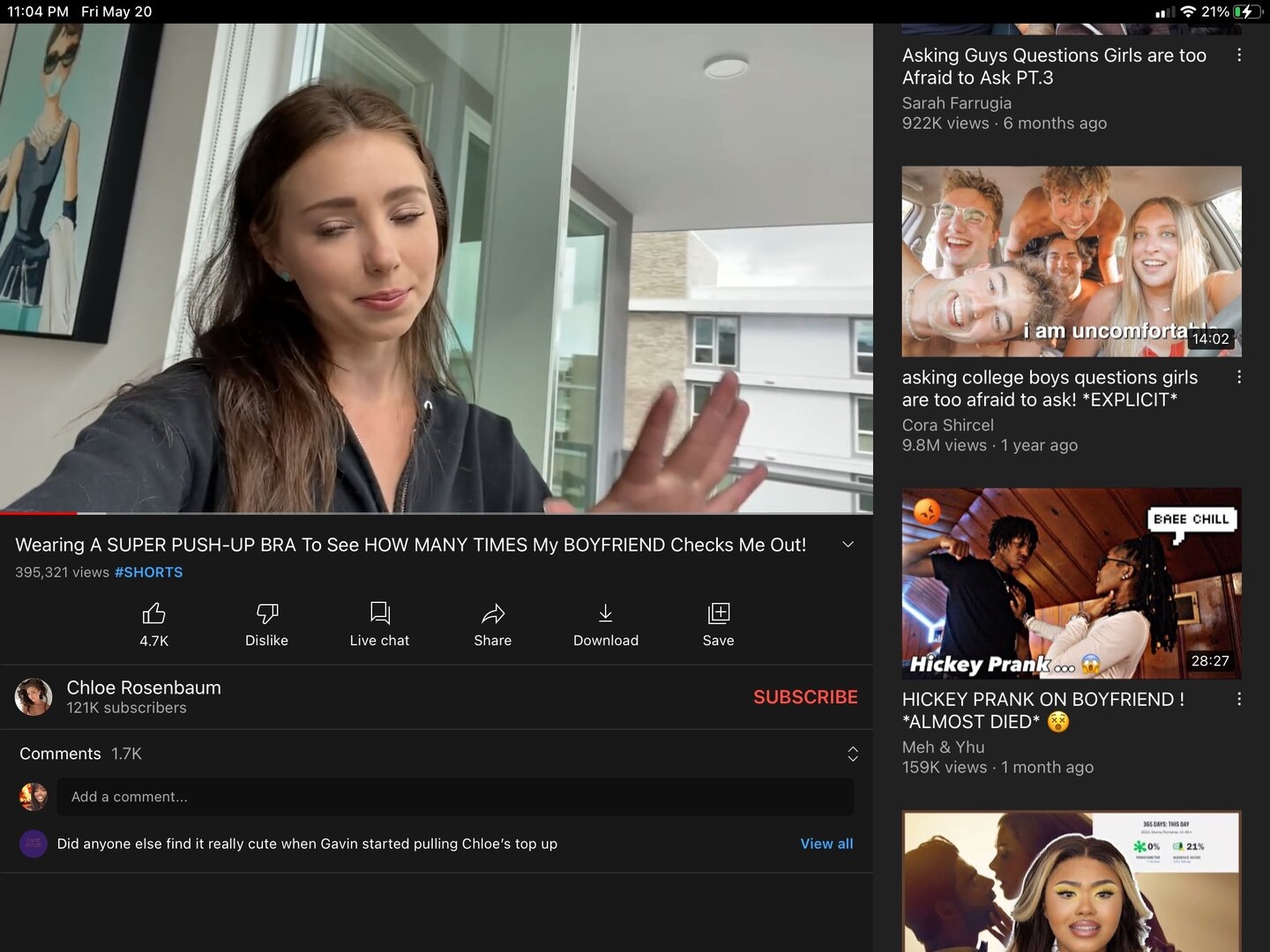Image resolution: width=1270 pixels, height=952 pixels.
Task: Tap the 395,321 views count
Action: pyautogui.click(x=62, y=572)
